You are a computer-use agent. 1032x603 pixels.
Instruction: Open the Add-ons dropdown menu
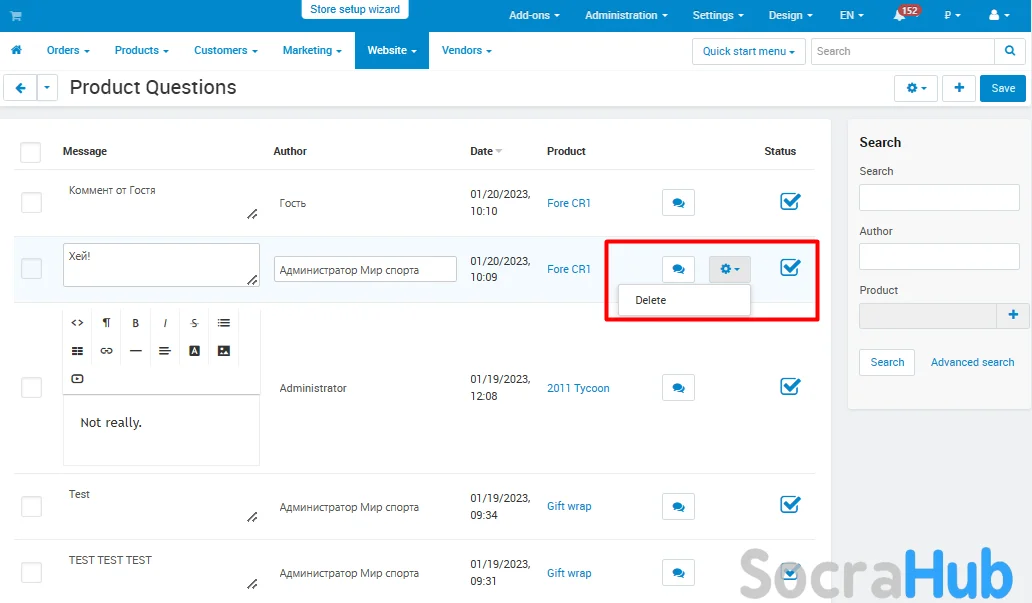[534, 15]
